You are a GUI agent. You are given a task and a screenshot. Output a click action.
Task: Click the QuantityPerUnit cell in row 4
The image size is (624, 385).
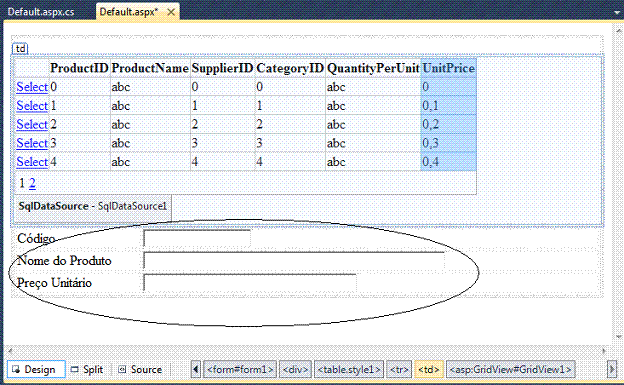click(373, 162)
